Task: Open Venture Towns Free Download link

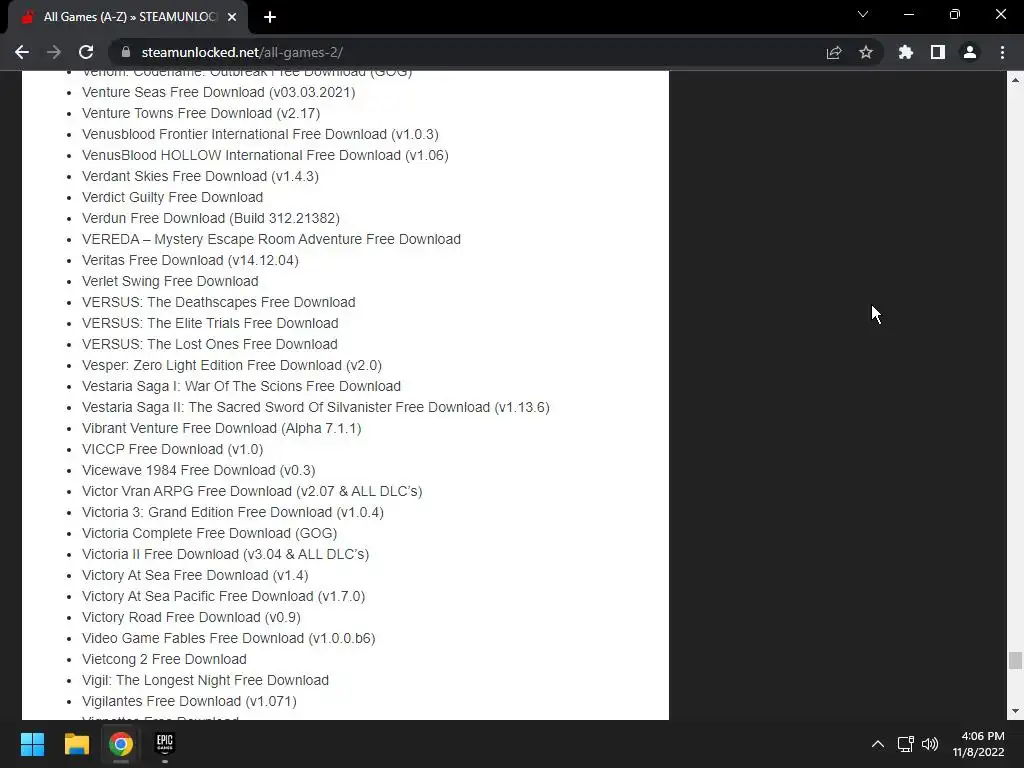Action: coord(200,113)
